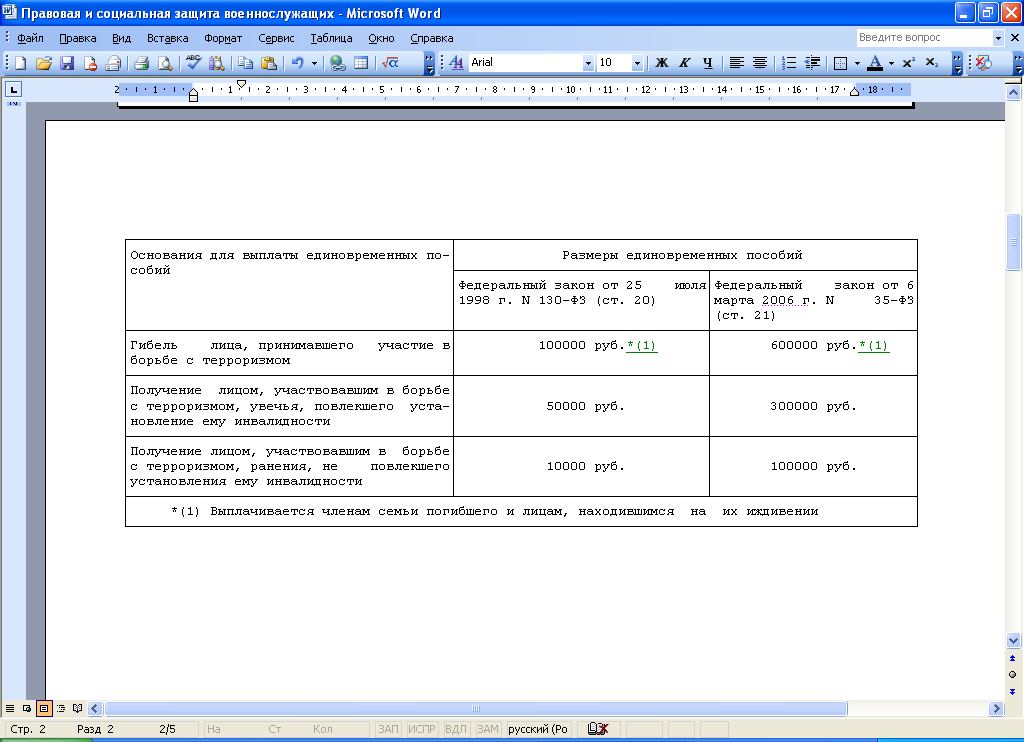
Task: Apply outside borders with the border icon
Action: coord(841,63)
